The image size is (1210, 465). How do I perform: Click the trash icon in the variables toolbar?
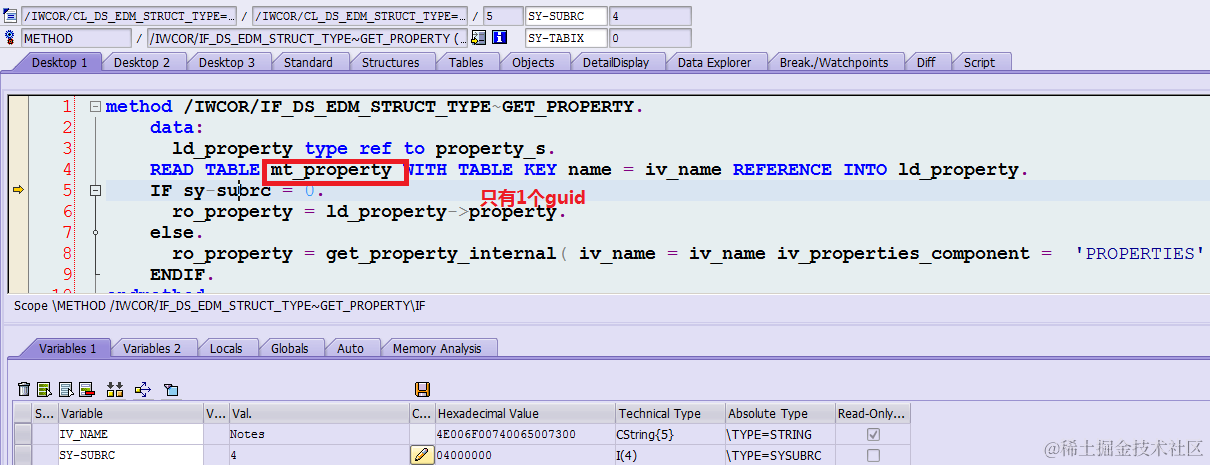(24, 389)
